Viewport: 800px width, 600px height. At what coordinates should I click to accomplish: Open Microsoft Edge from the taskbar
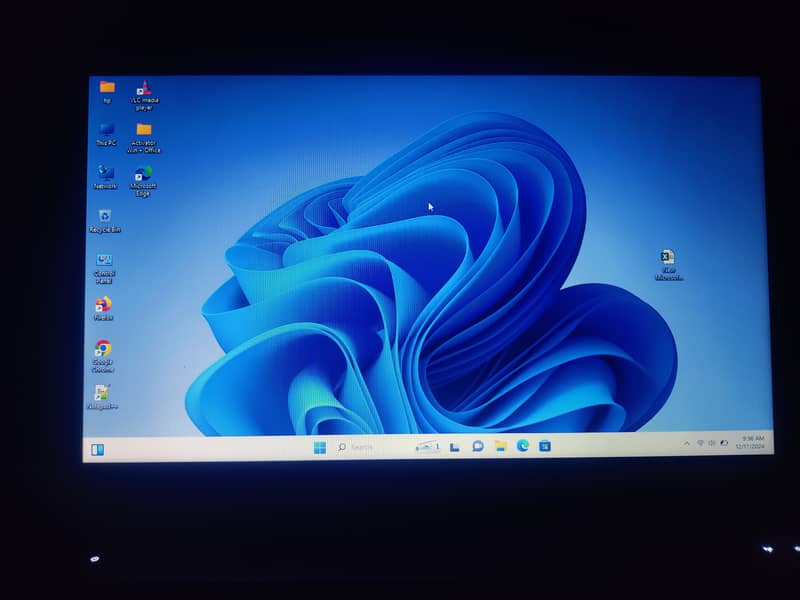tap(522, 446)
